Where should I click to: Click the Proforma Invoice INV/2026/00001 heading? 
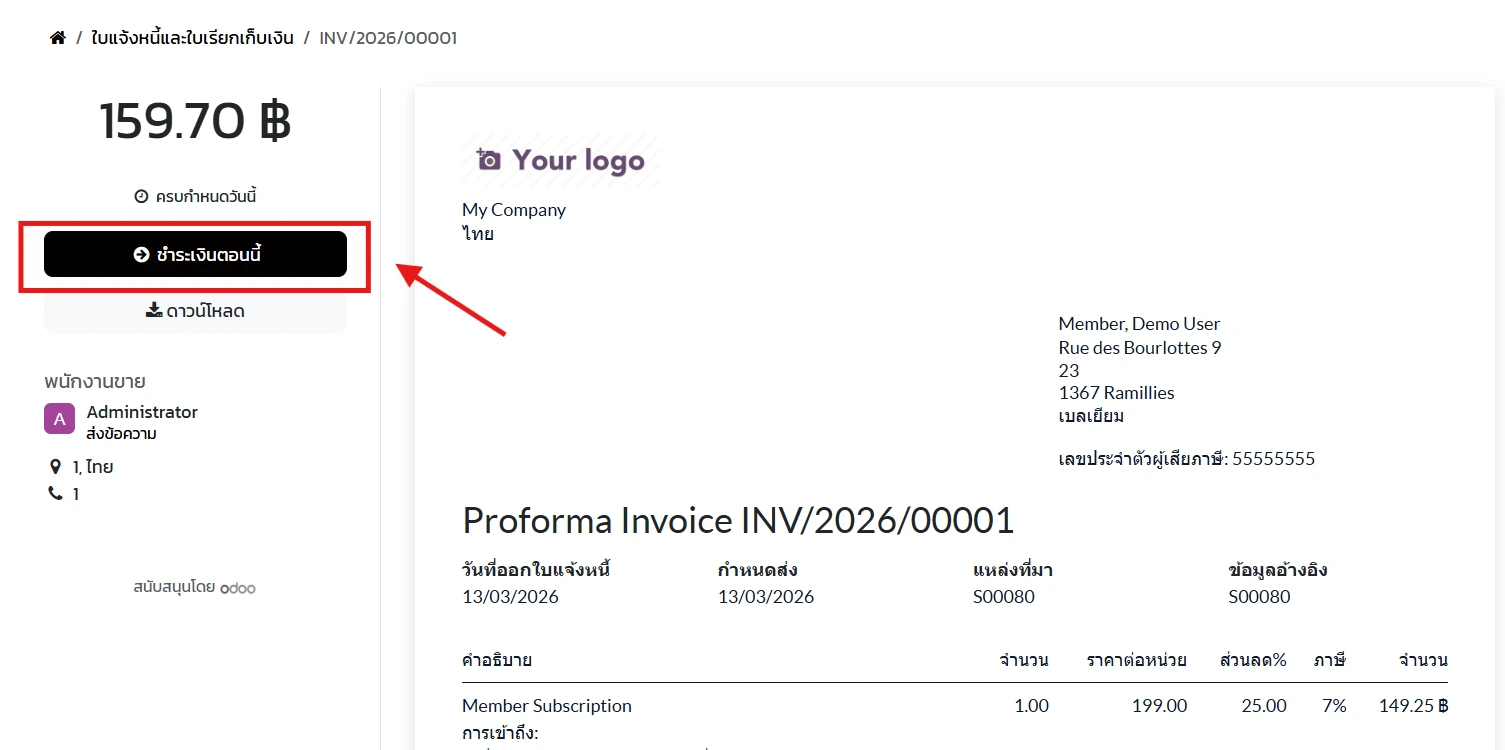tap(738, 520)
